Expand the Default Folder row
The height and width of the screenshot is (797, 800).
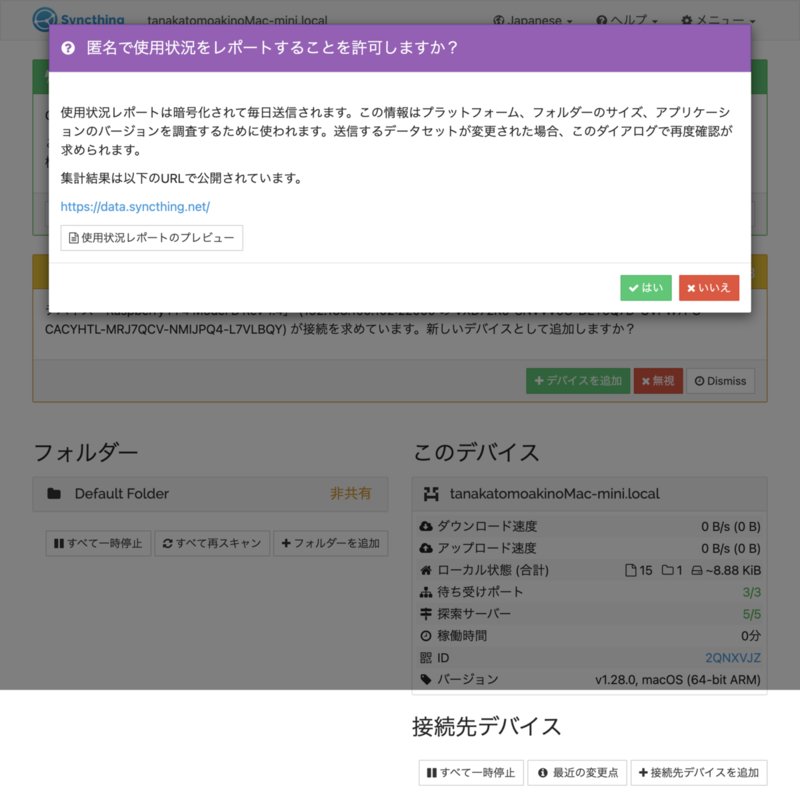(210, 494)
